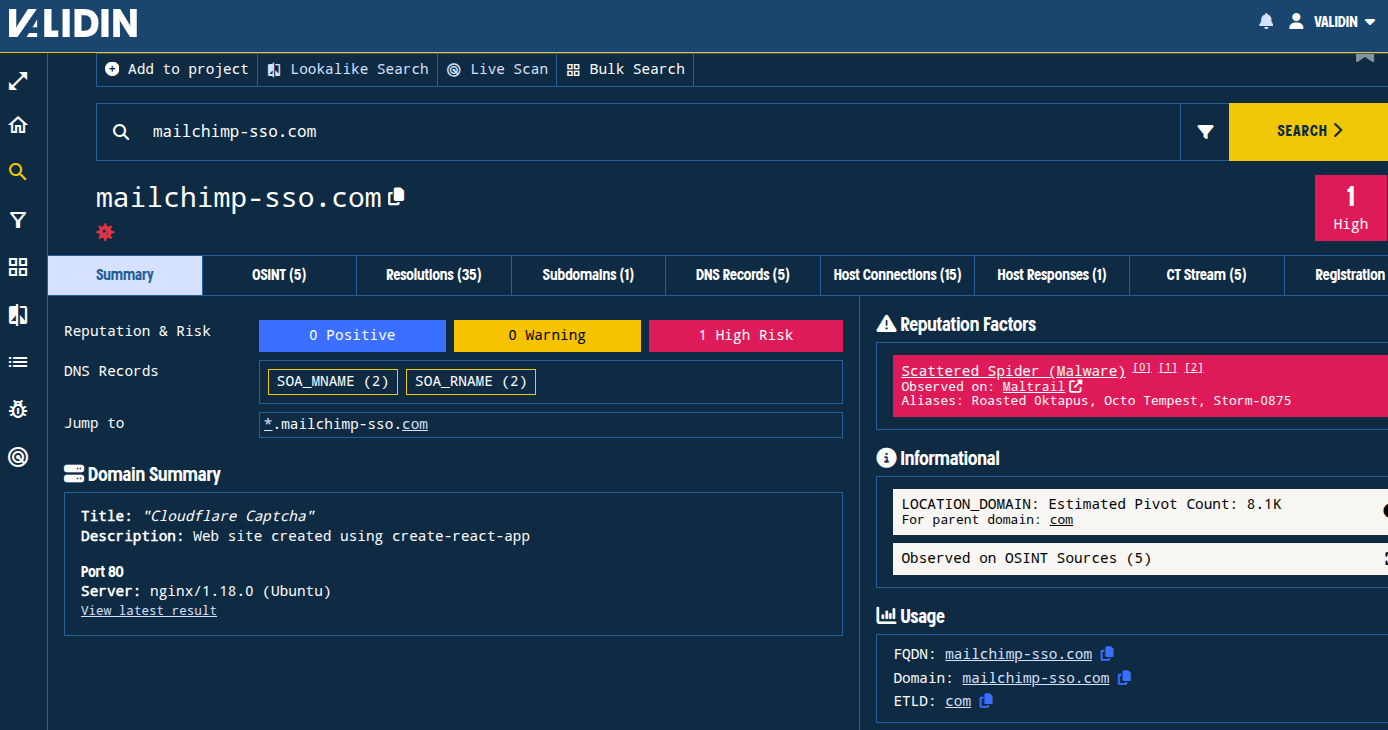This screenshot has width=1388, height=730.
Task: Open the Host Connections (15) tab
Action: pyautogui.click(x=897, y=275)
